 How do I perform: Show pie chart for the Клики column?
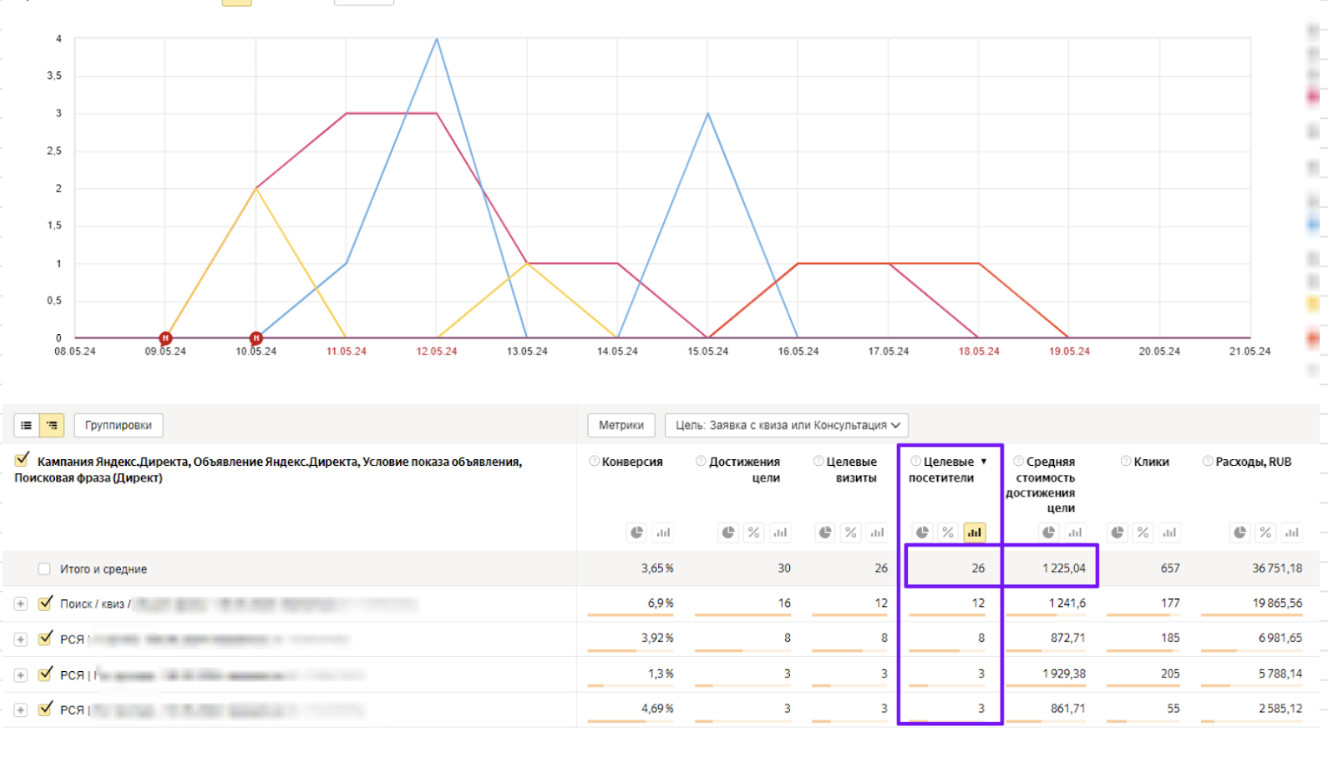[x=1118, y=533]
